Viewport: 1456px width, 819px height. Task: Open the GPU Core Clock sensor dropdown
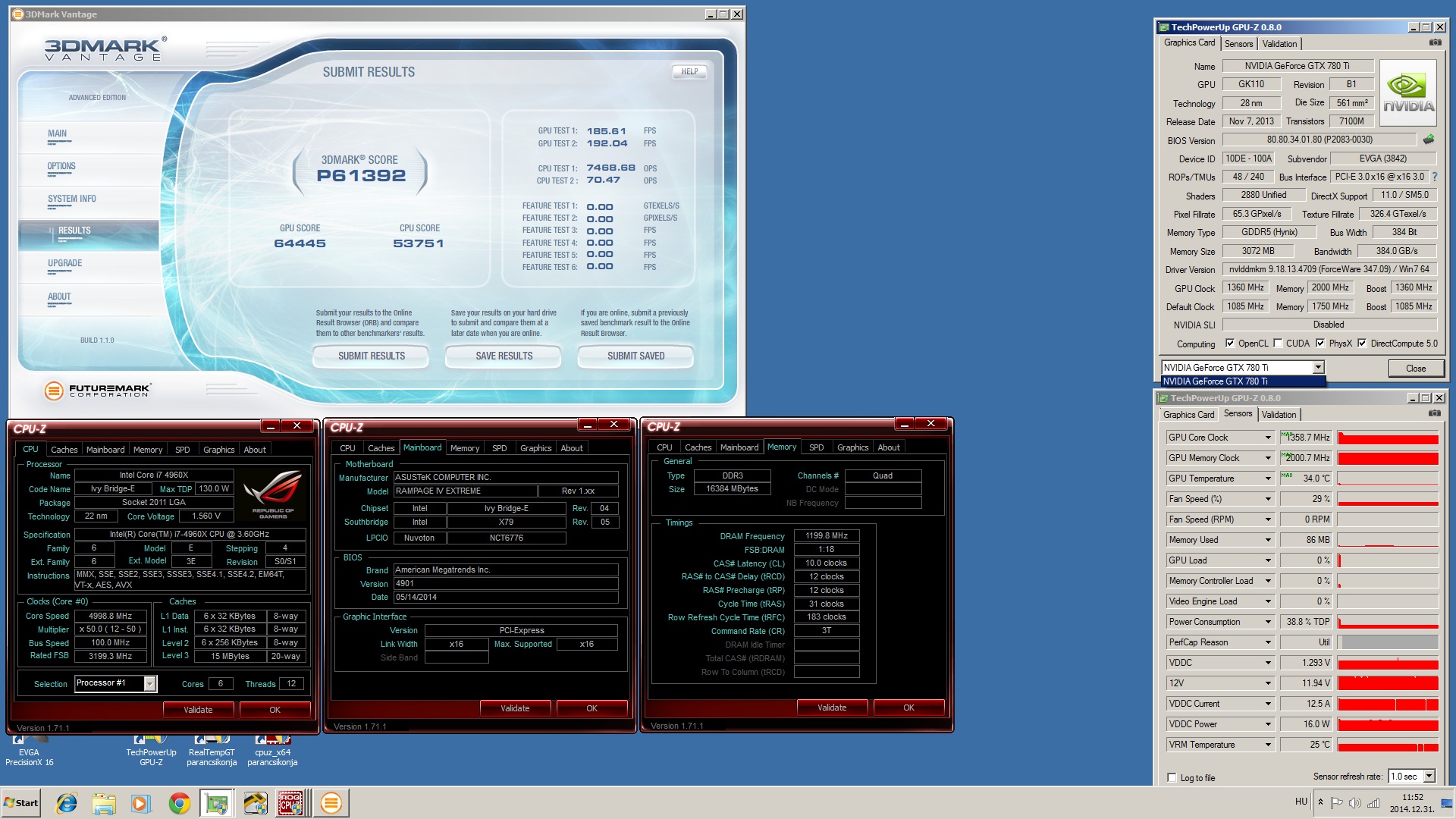click(1268, 438)
